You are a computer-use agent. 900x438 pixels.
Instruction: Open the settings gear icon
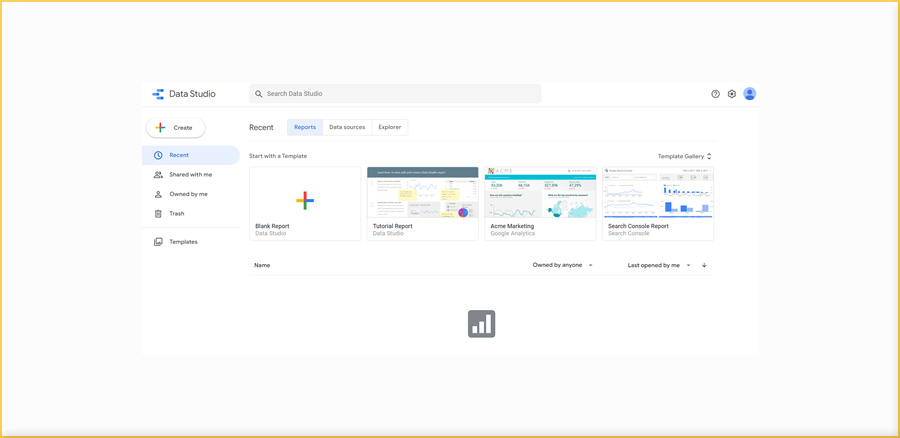[x=732, y=94]
